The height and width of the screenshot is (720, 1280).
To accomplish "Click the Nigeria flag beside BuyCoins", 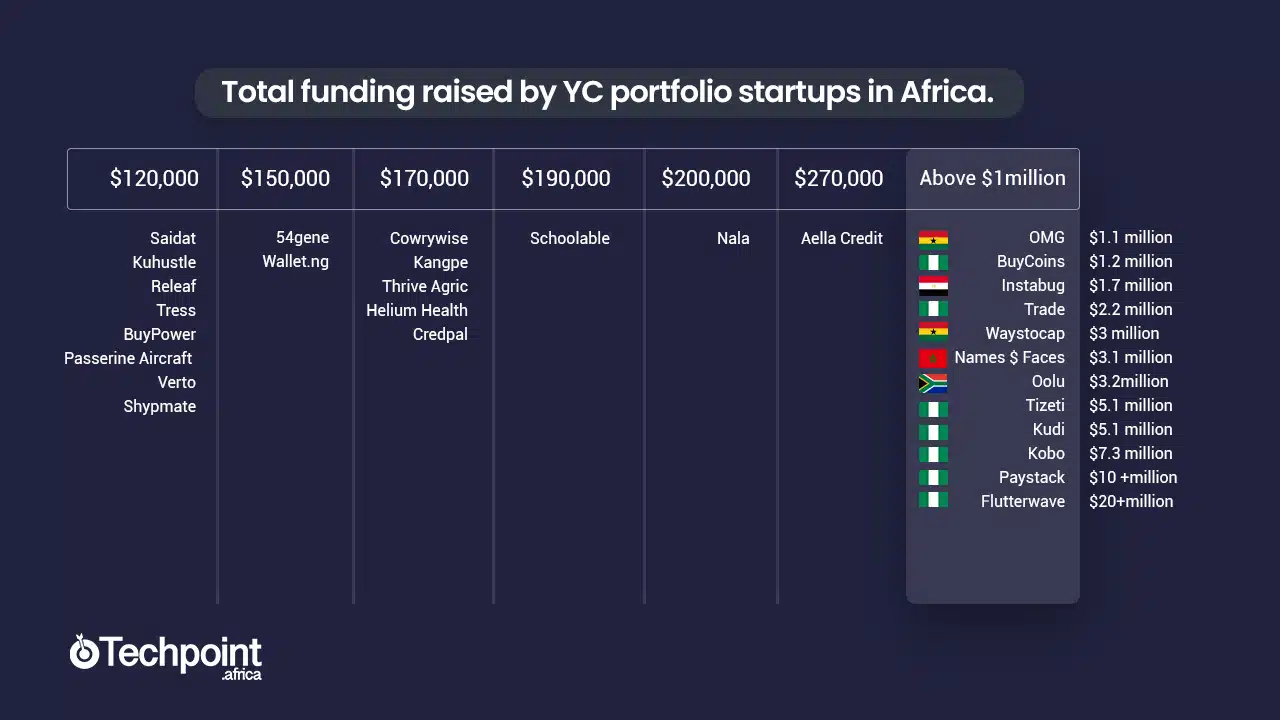I will (933, 262).
